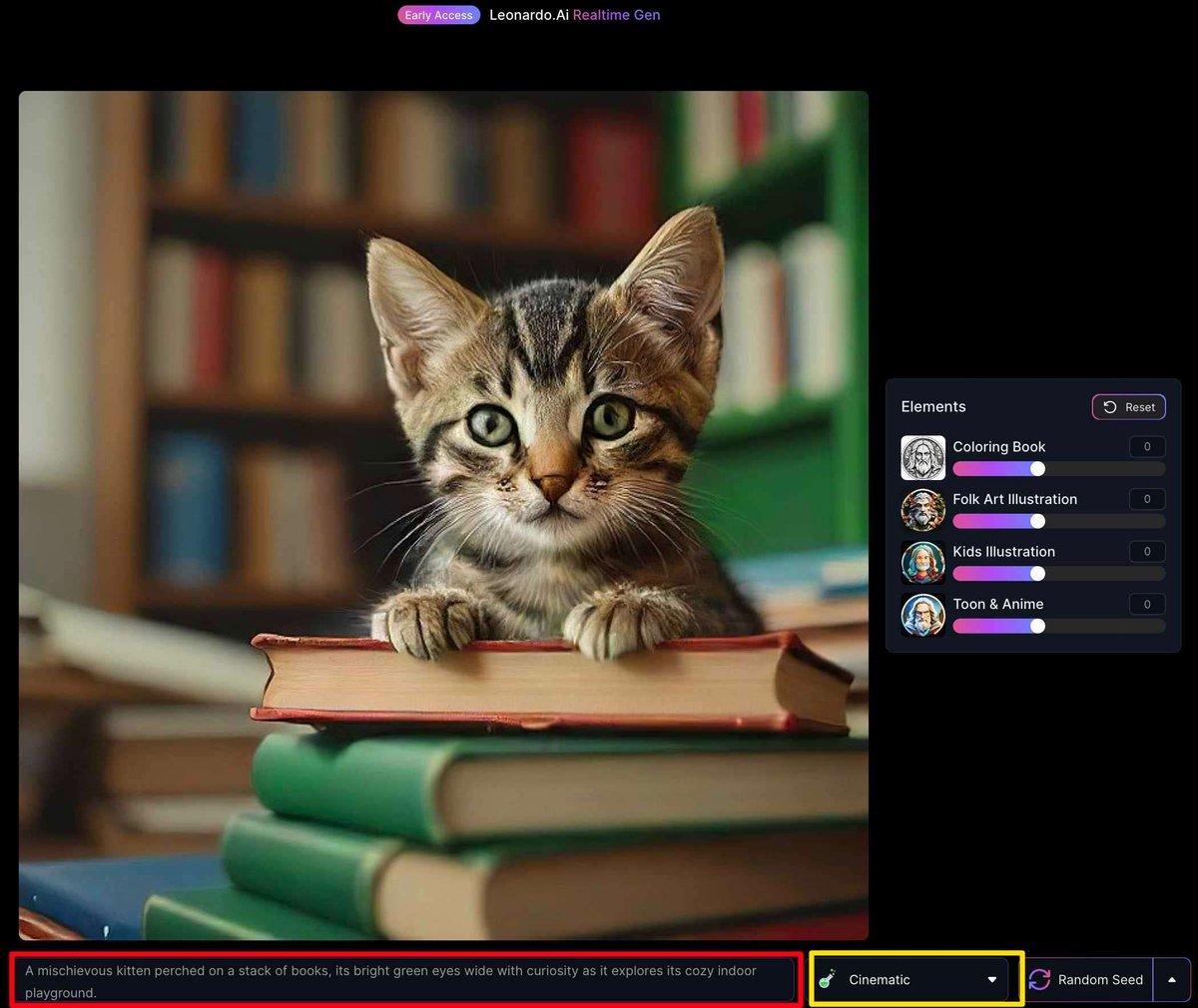Image resolution: width=1198 pixels, height=1008 pixels.
Task: Click the Coloring Book label
Action: [999, 446]
